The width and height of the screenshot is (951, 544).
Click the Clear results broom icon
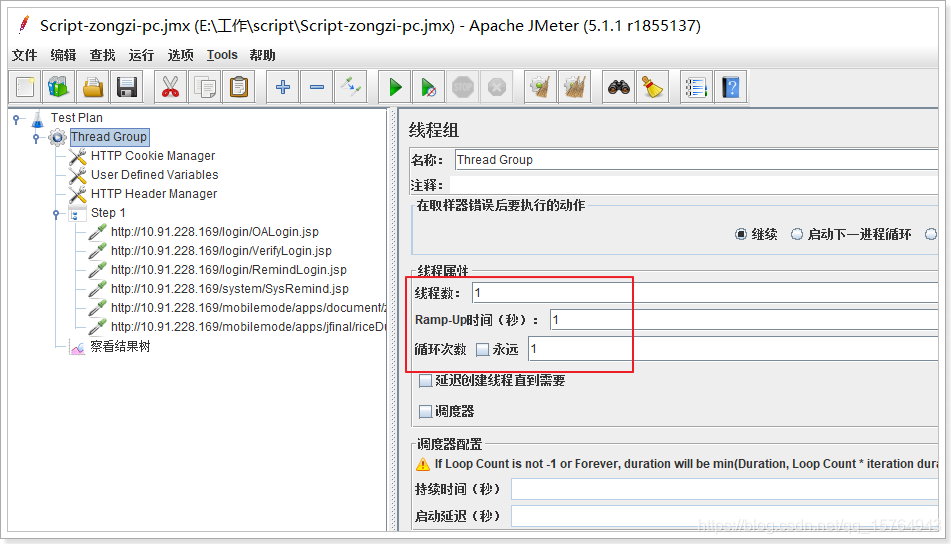point(540,87)
